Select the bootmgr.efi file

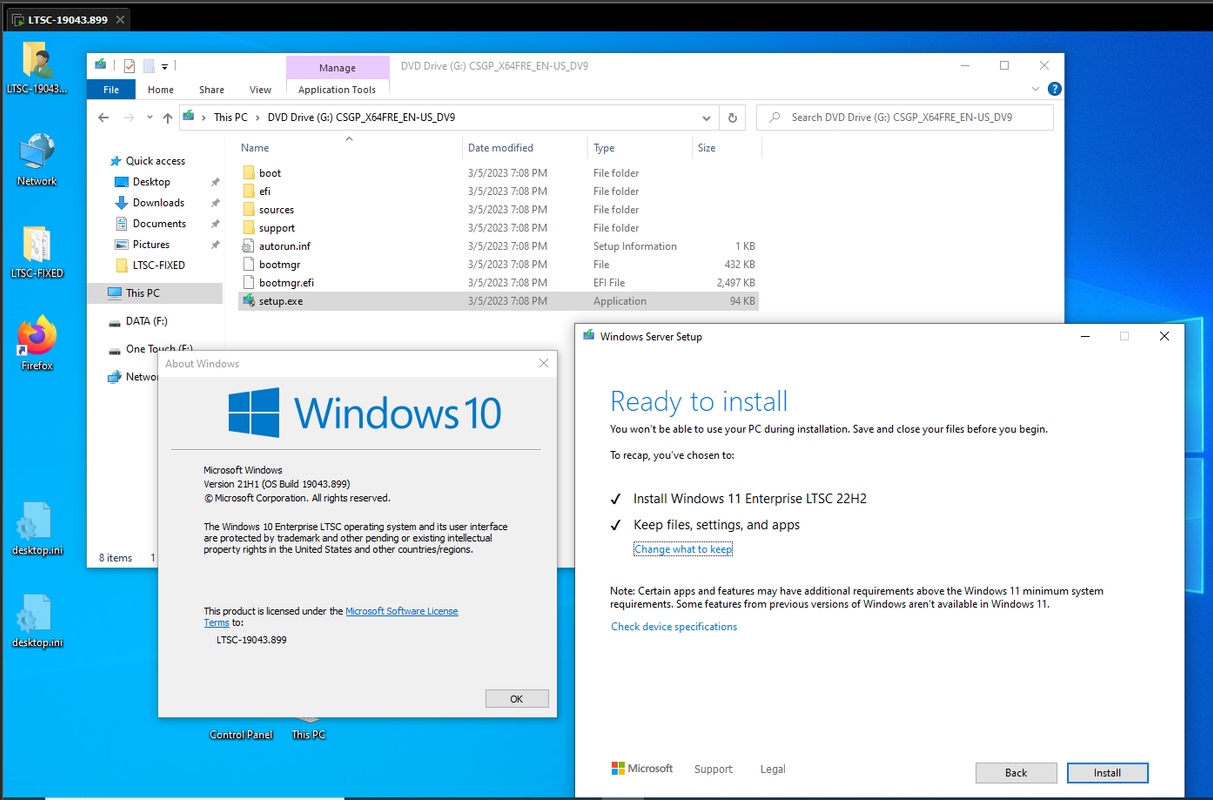tap(286, 283)
